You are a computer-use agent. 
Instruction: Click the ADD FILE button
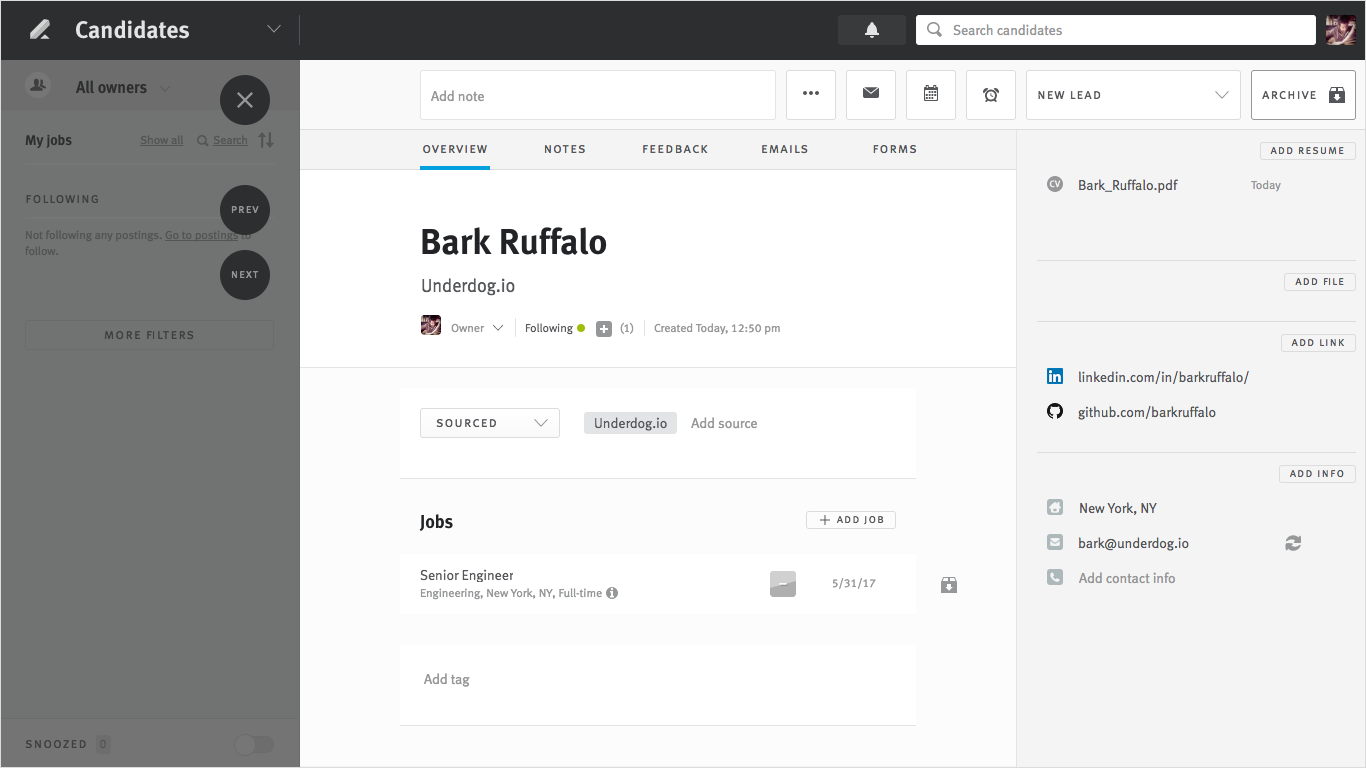pos(1319,282)
